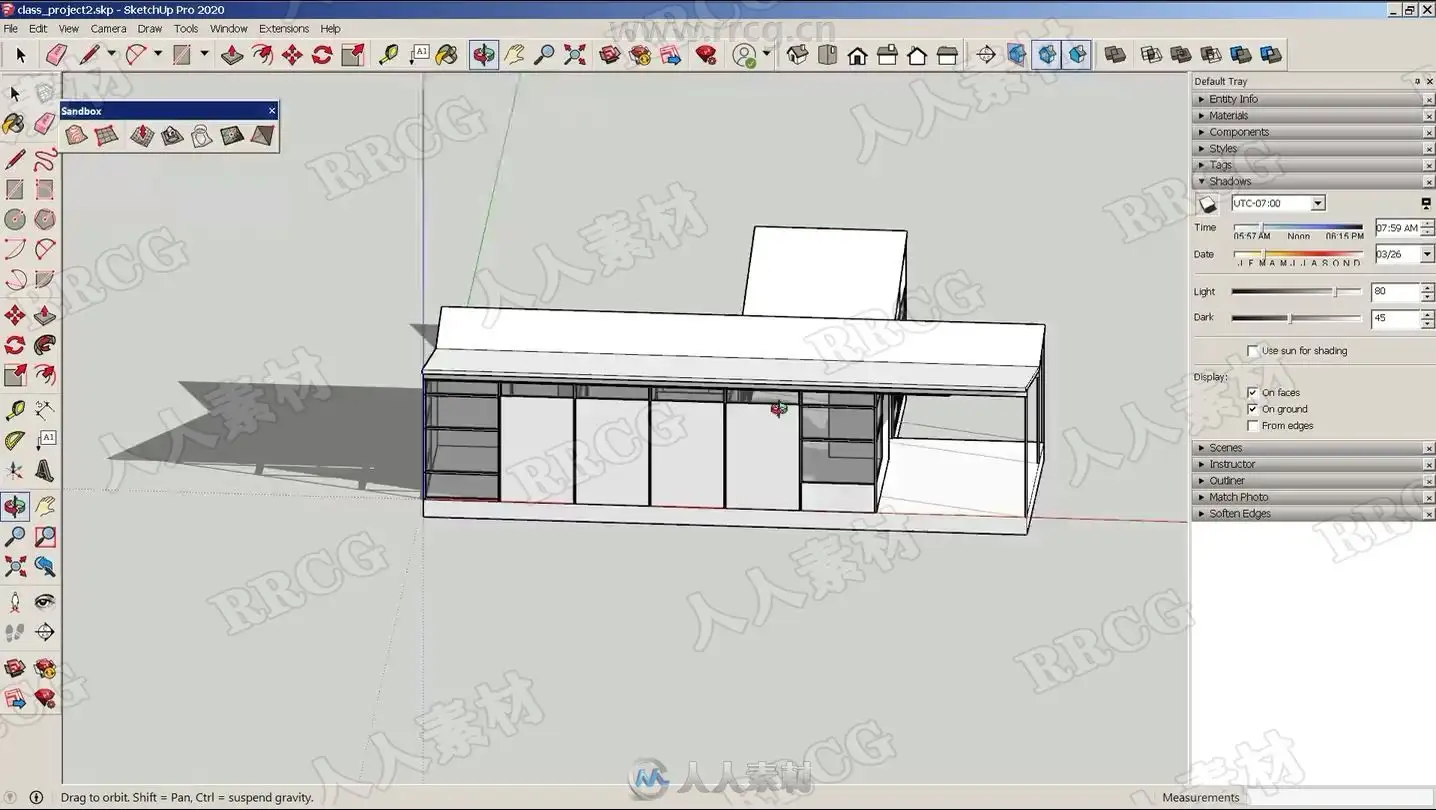Choose the Follow Me tool in left toolbar
1436x810 pixels.
click(45, 346)
